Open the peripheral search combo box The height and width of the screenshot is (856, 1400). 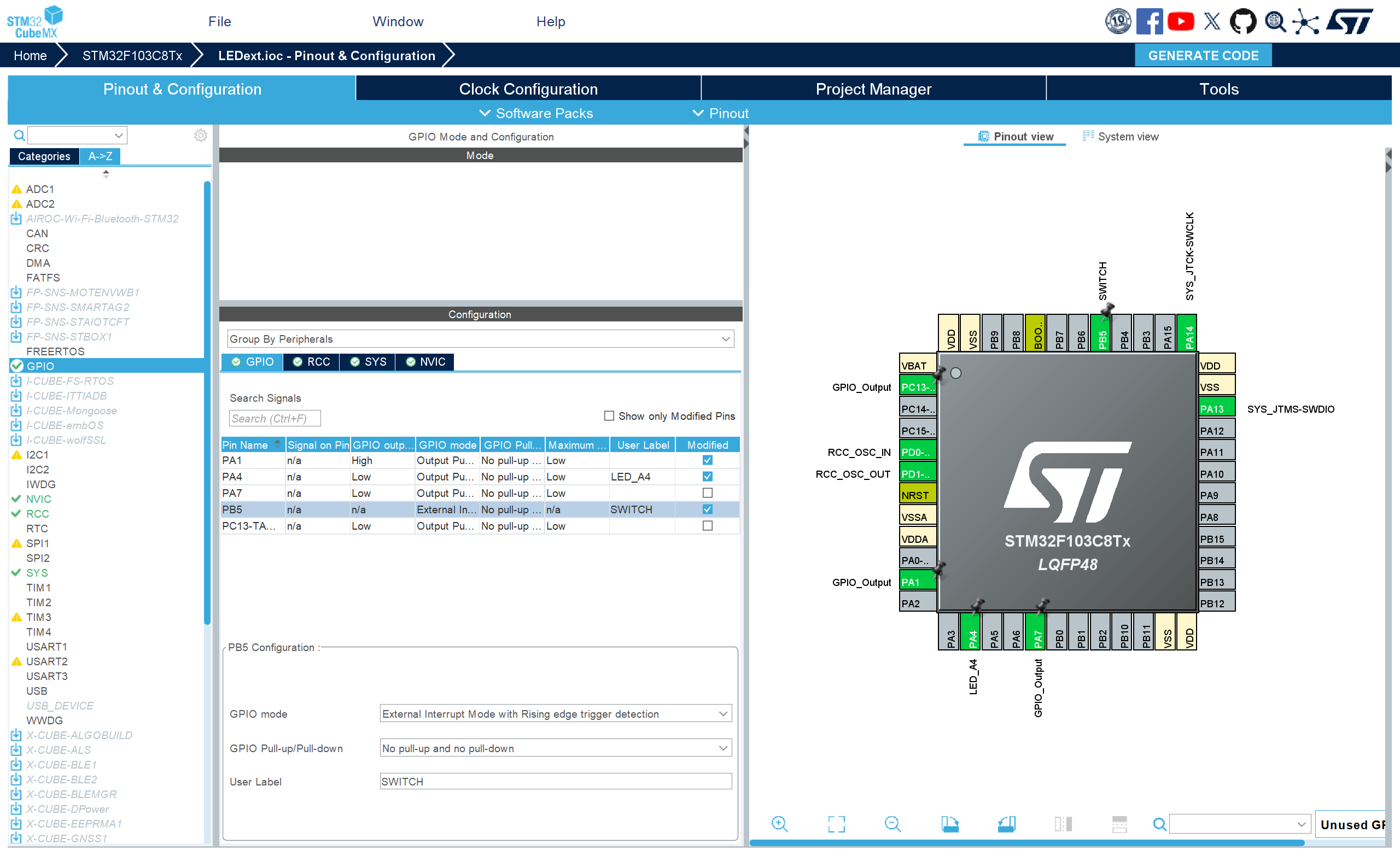(77, 135)
